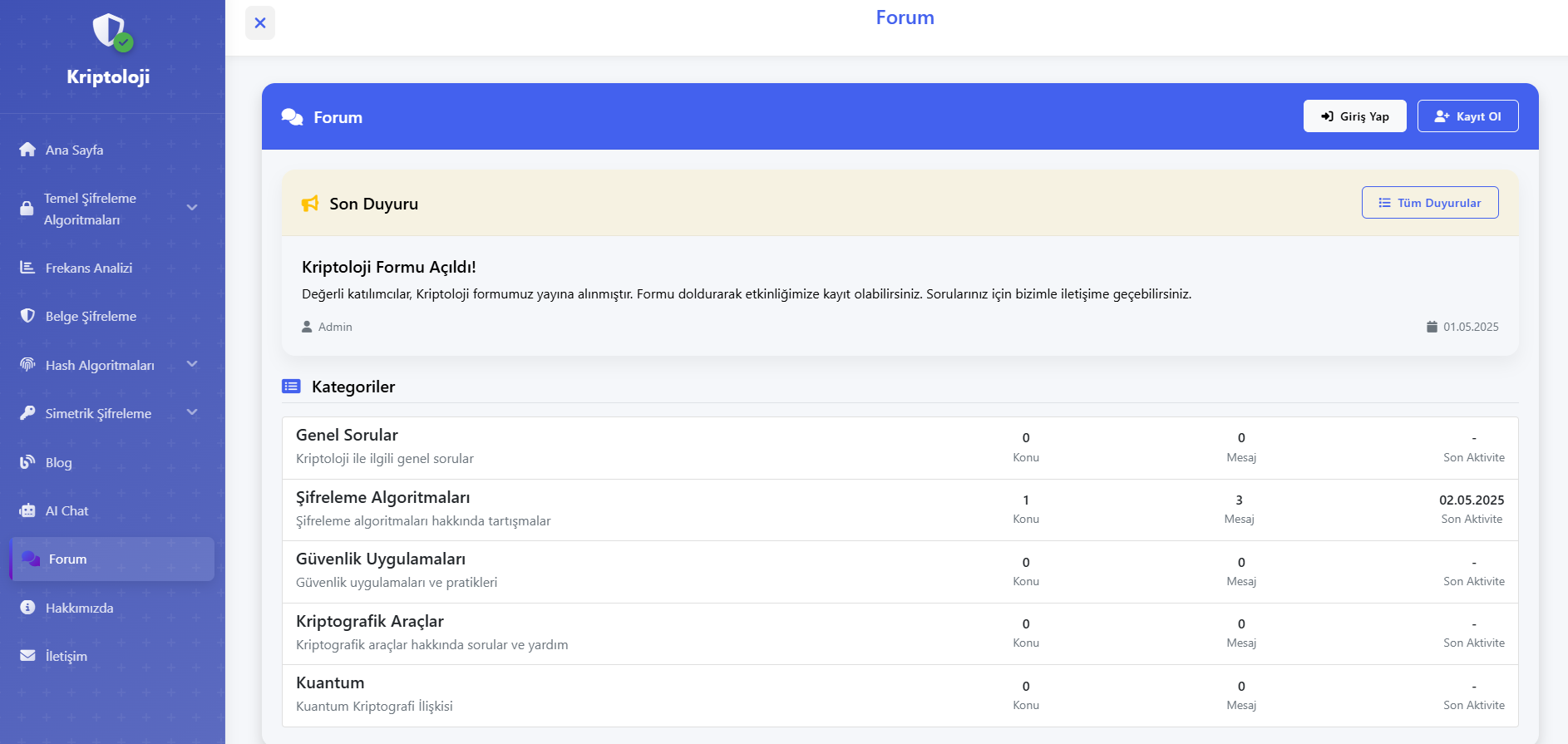
Task: Click the envelope icon for İletişim
Action: 27,656
